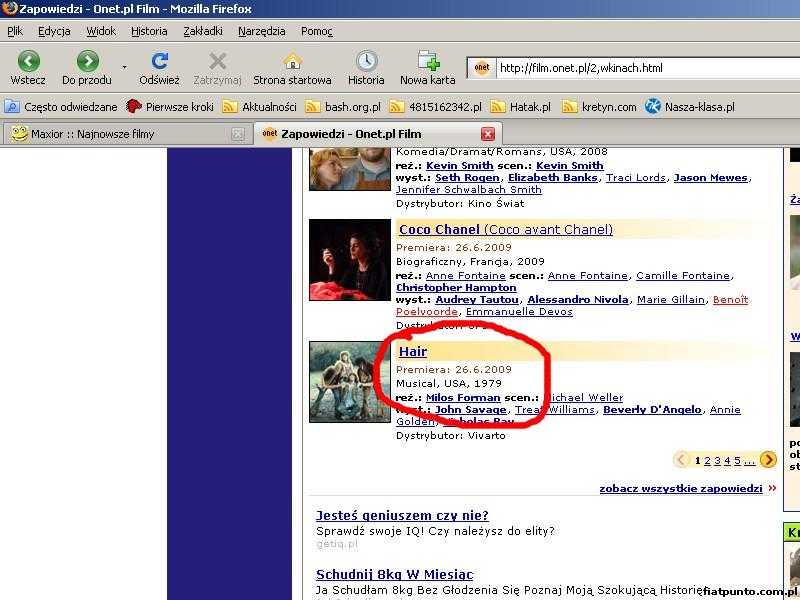800x600 pixels.
Task: Open the Jason Mewes actor link
Action: pos(711,178)
